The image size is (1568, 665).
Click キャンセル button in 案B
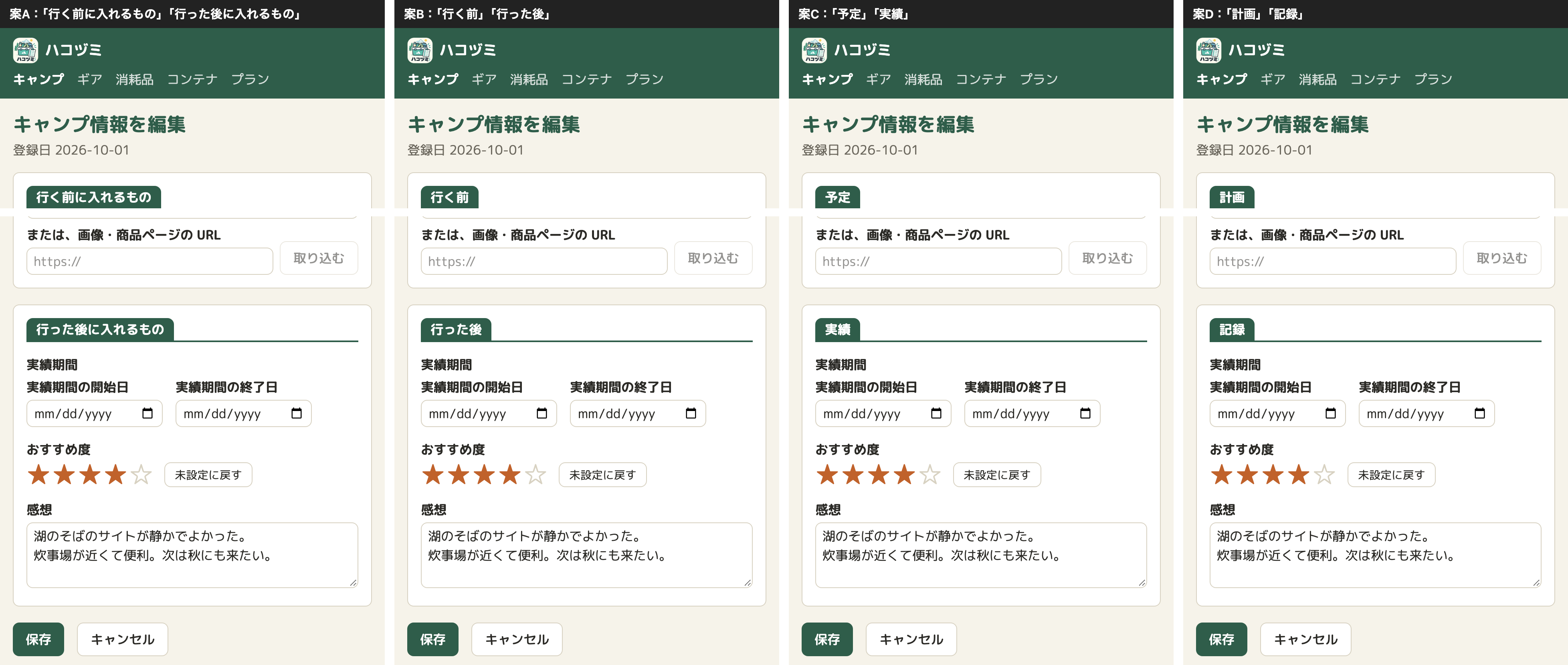click(x=517, y=639)
